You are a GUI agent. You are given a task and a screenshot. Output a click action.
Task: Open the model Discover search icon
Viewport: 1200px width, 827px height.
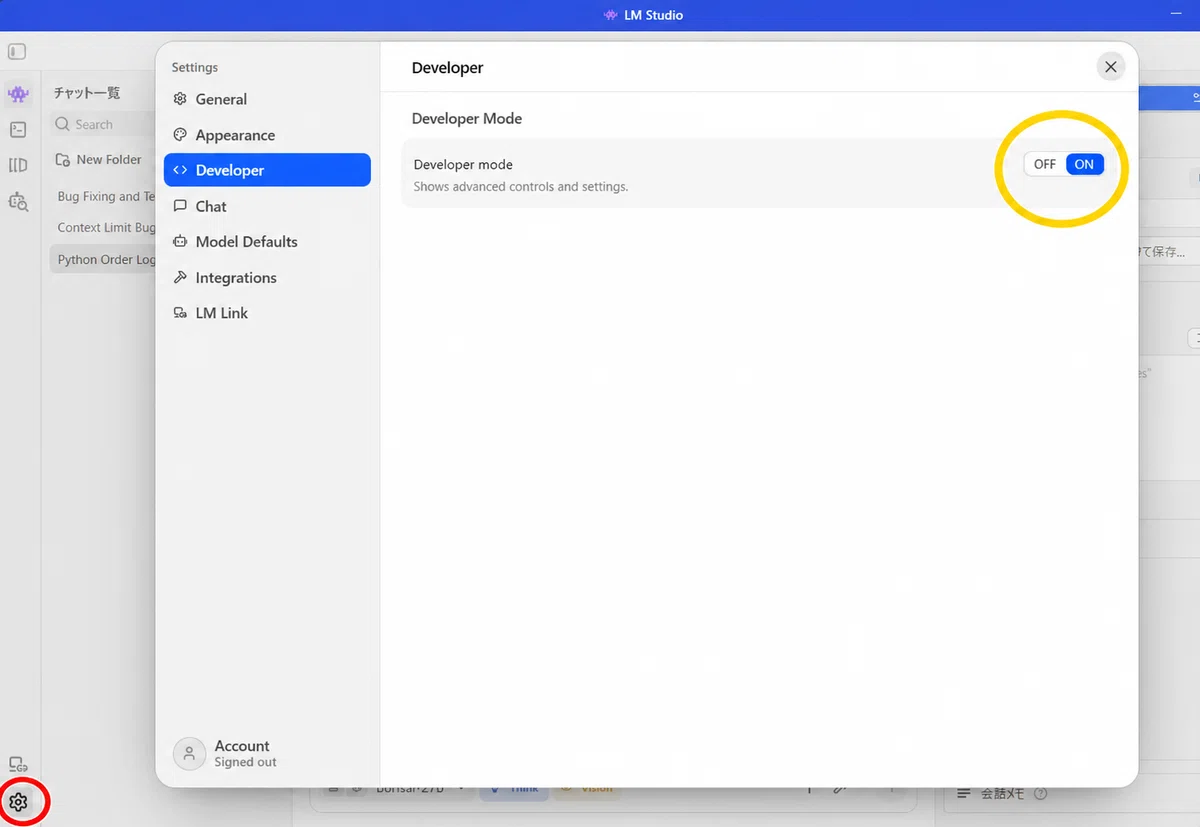click(18, 201)
